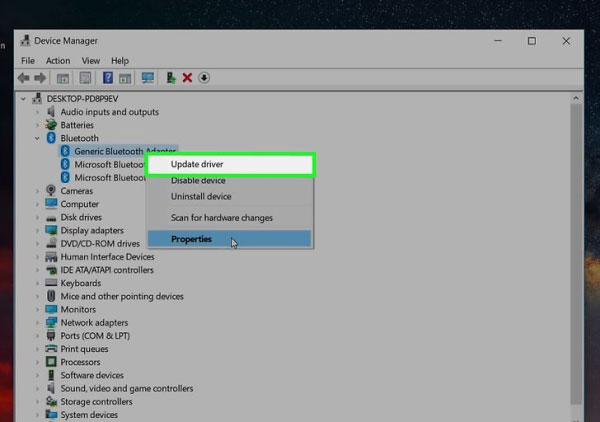Click the Processors chip icon

[51, 362]
